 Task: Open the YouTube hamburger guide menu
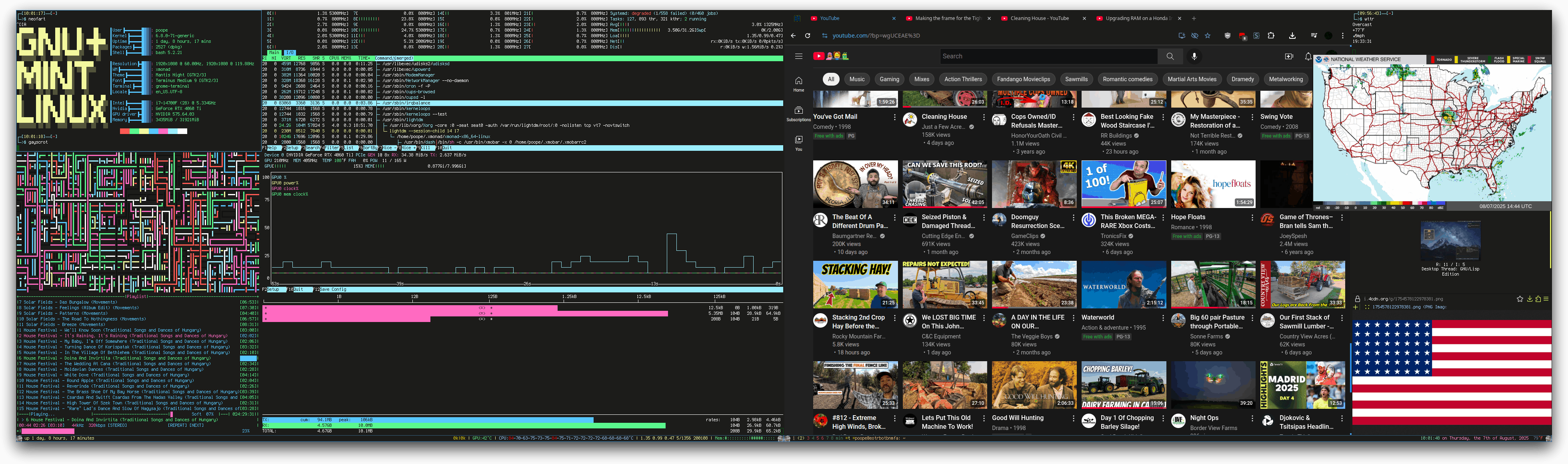799,56
